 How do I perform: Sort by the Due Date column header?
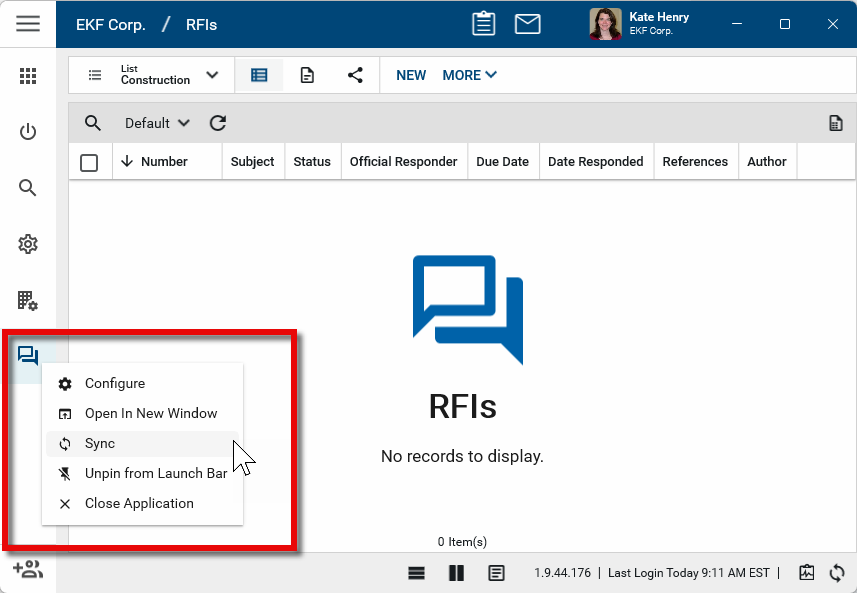pos(502,162)
